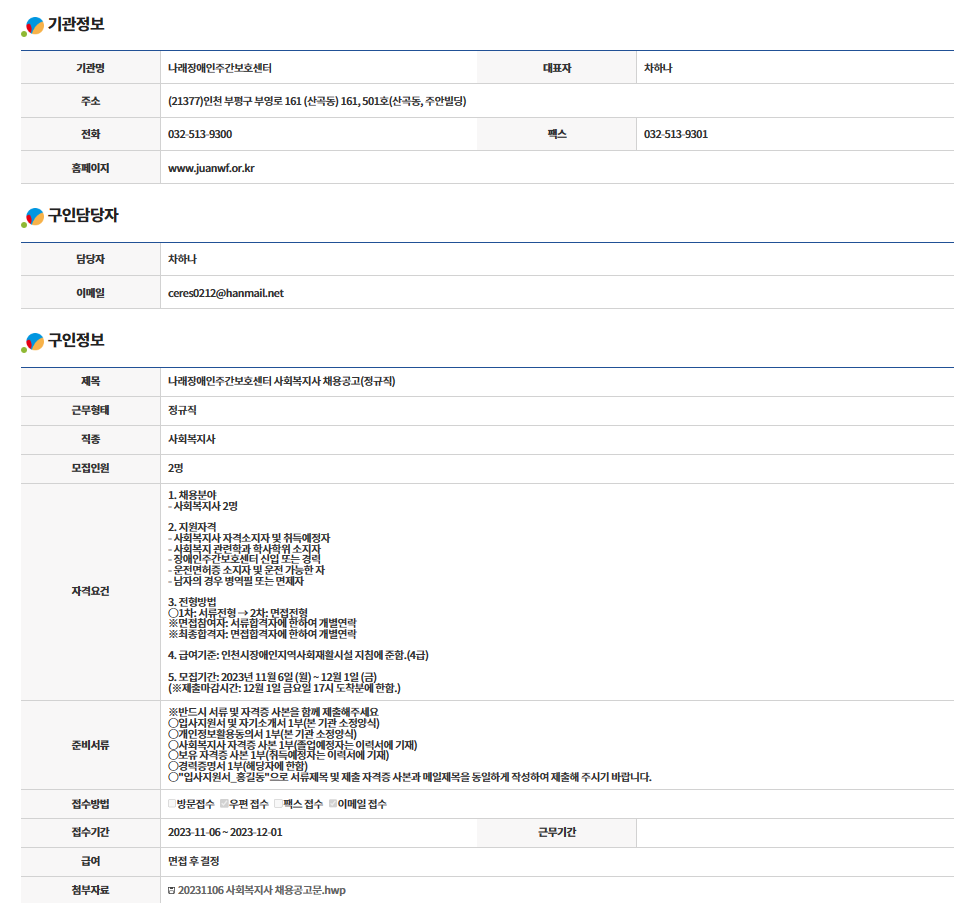The image size is (969, 903).
Task: Download 20231106 사회복지사 채용공고문.hwp attachment
Action: click(x=262, y=890)
